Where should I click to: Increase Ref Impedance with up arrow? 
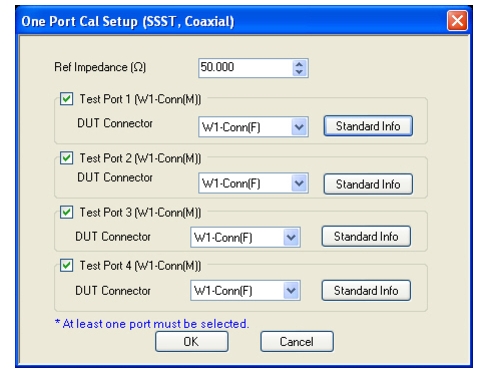[x=299, y=64]
